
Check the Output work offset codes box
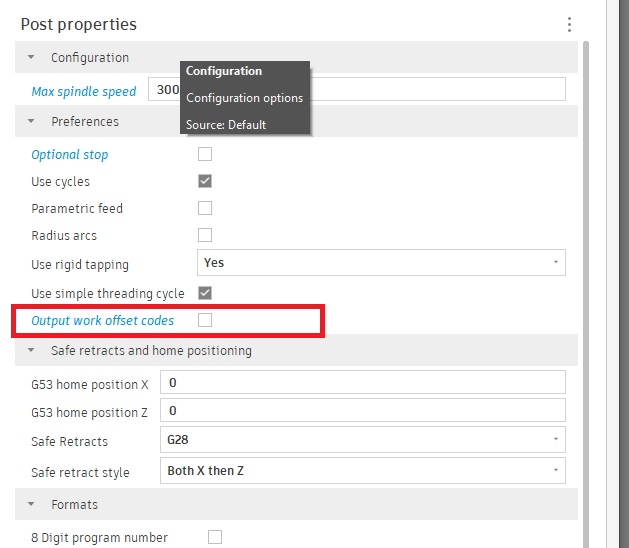pos(205,321)
